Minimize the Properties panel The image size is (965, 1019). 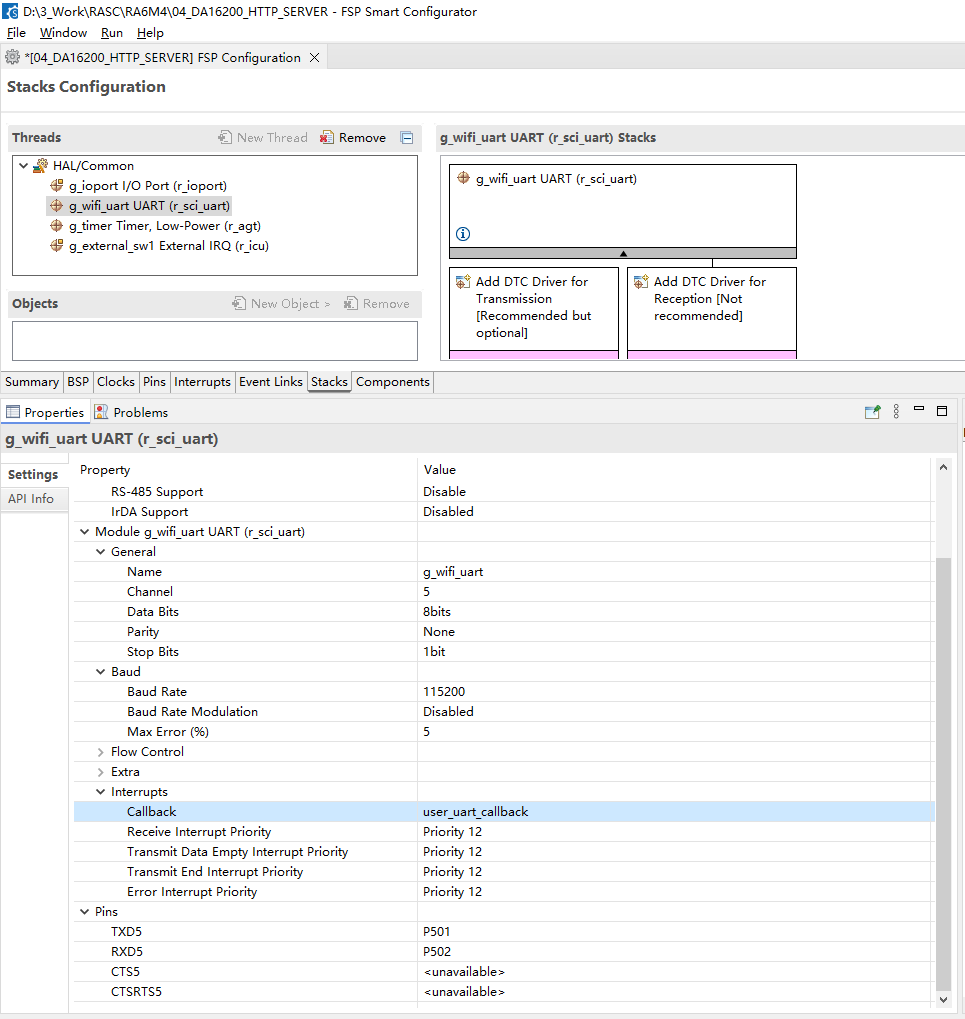tap(919, 409)
